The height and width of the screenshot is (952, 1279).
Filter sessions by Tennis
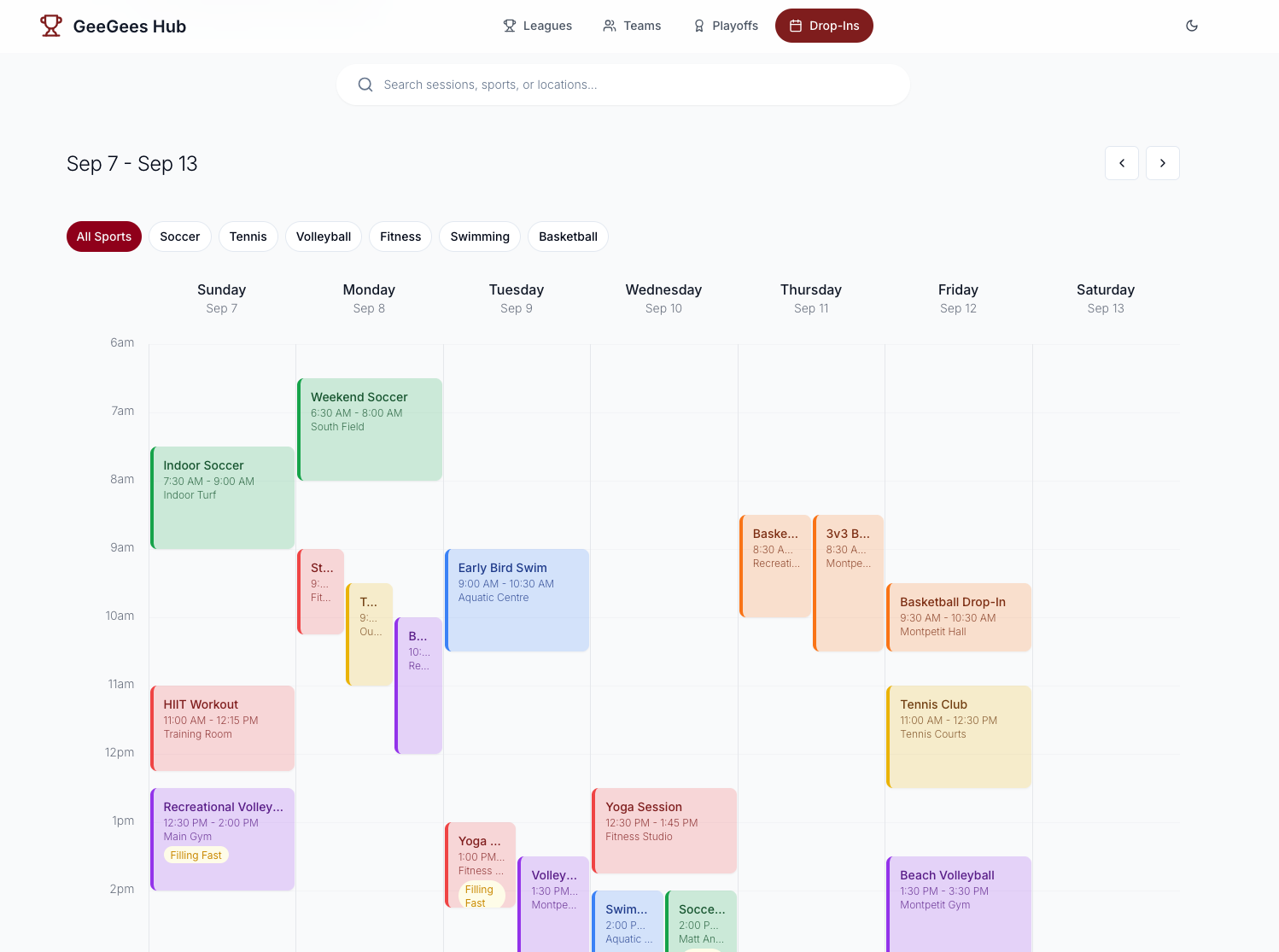[x=248, y=237]
